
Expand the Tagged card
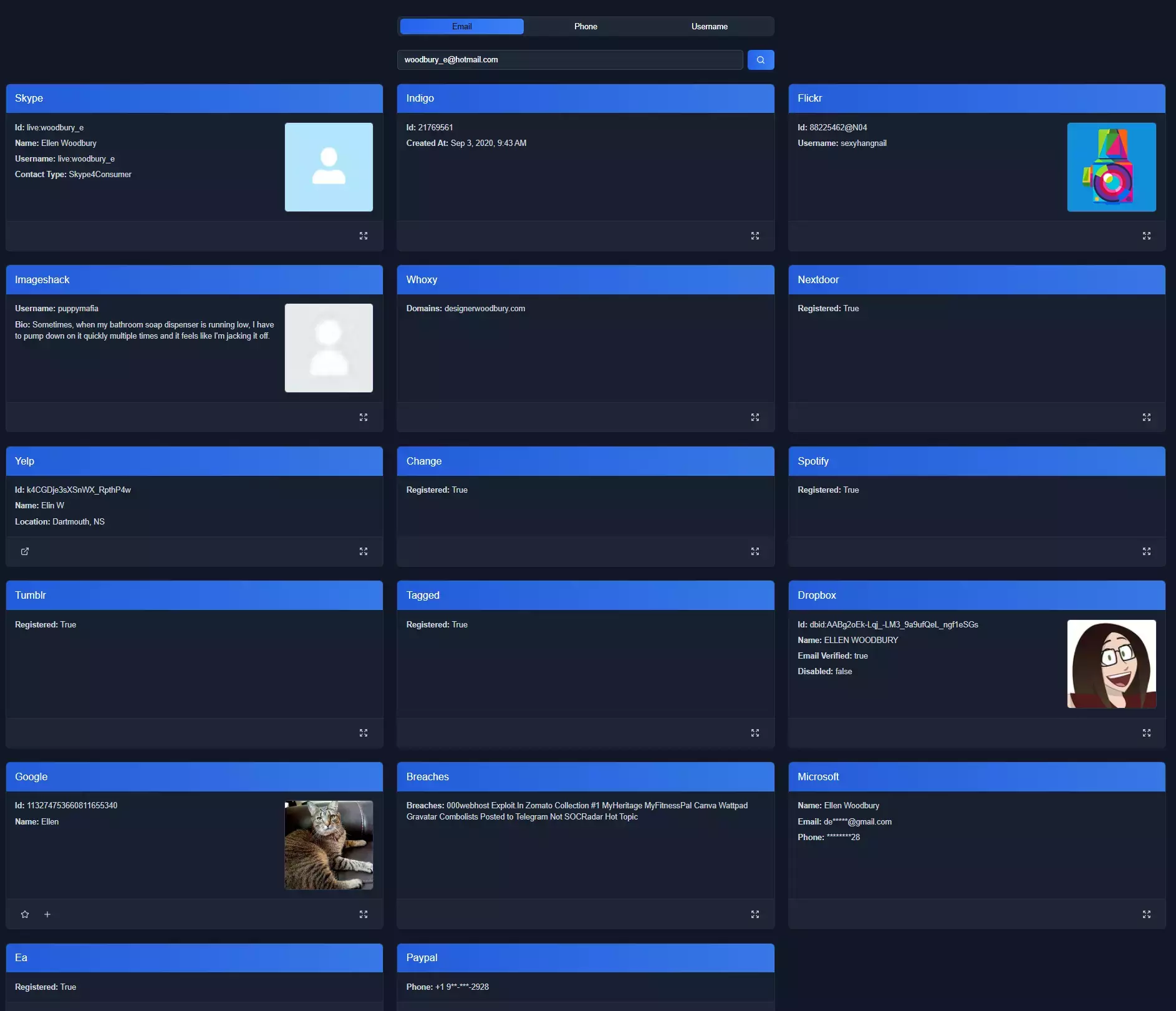(x=754, y=733)
